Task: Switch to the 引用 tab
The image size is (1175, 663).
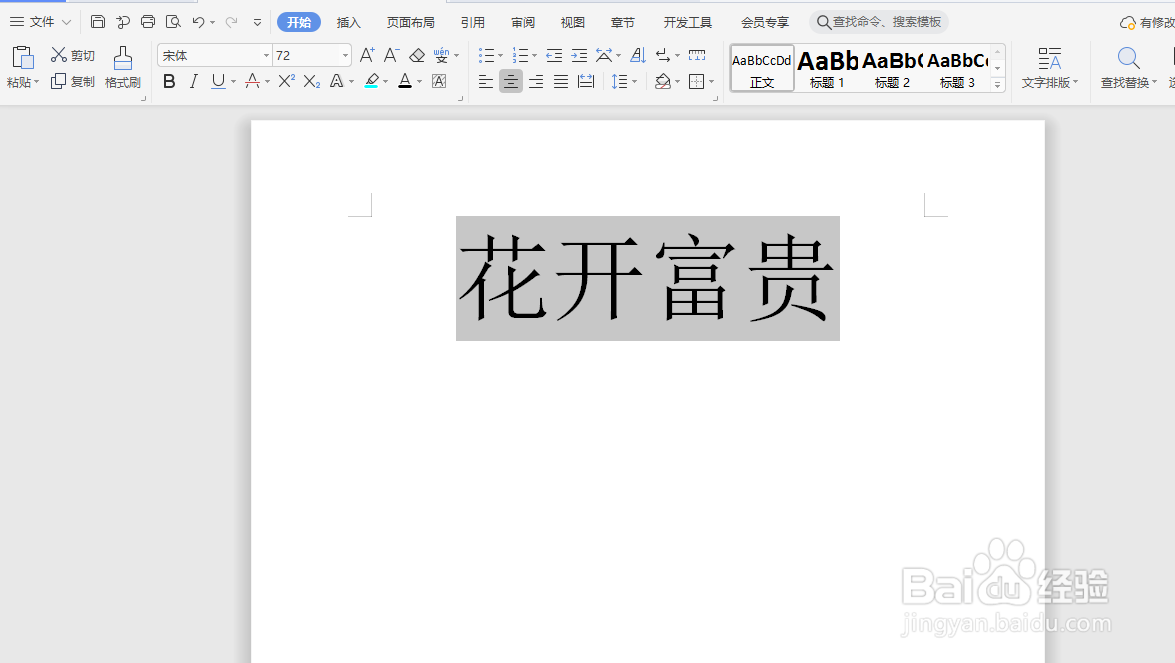Action: [473, 22]
